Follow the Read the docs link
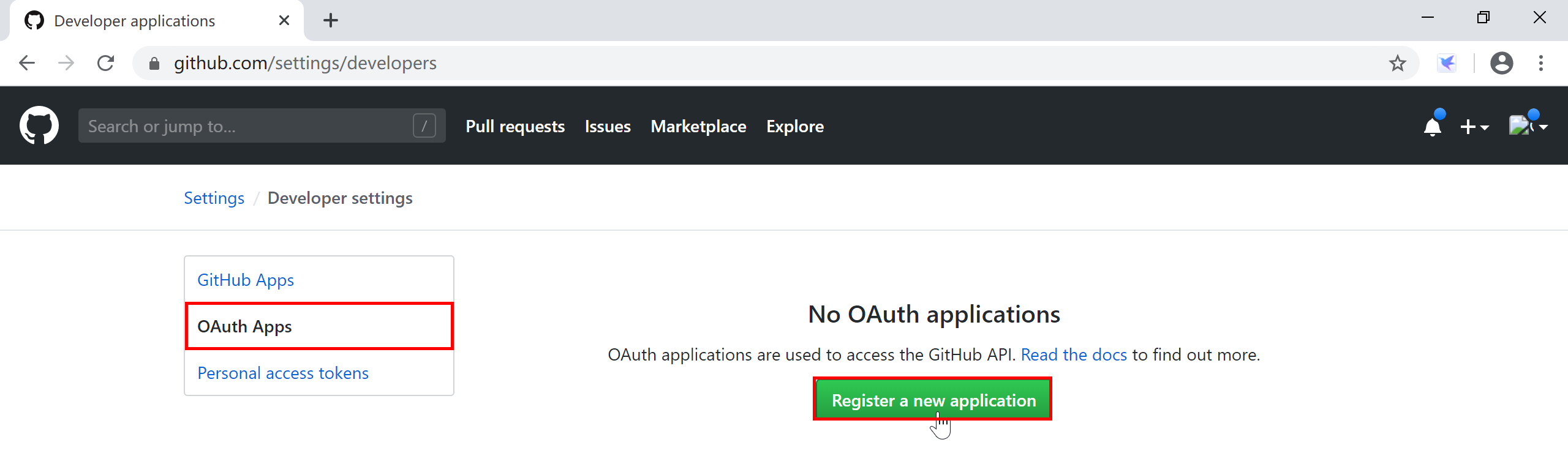Viewport: 1568px width, 464px height. (1073, 354)
